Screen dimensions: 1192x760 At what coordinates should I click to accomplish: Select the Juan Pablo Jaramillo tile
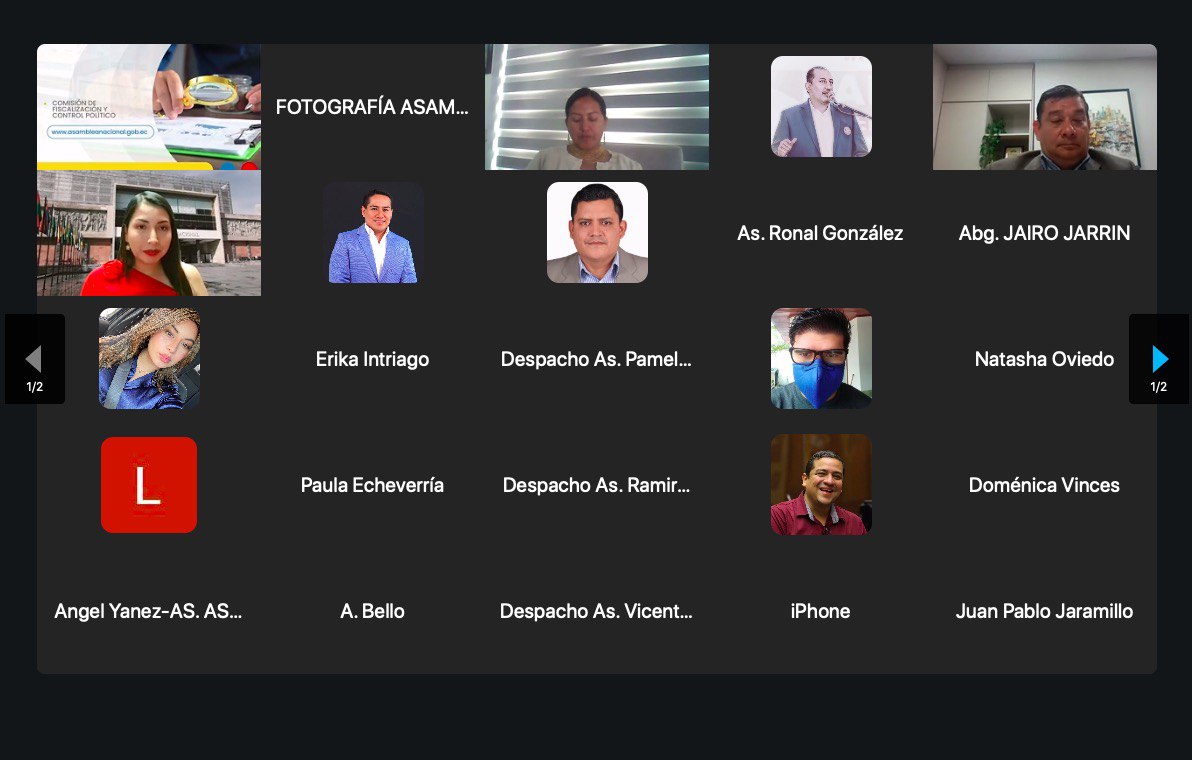point(1045,611)
